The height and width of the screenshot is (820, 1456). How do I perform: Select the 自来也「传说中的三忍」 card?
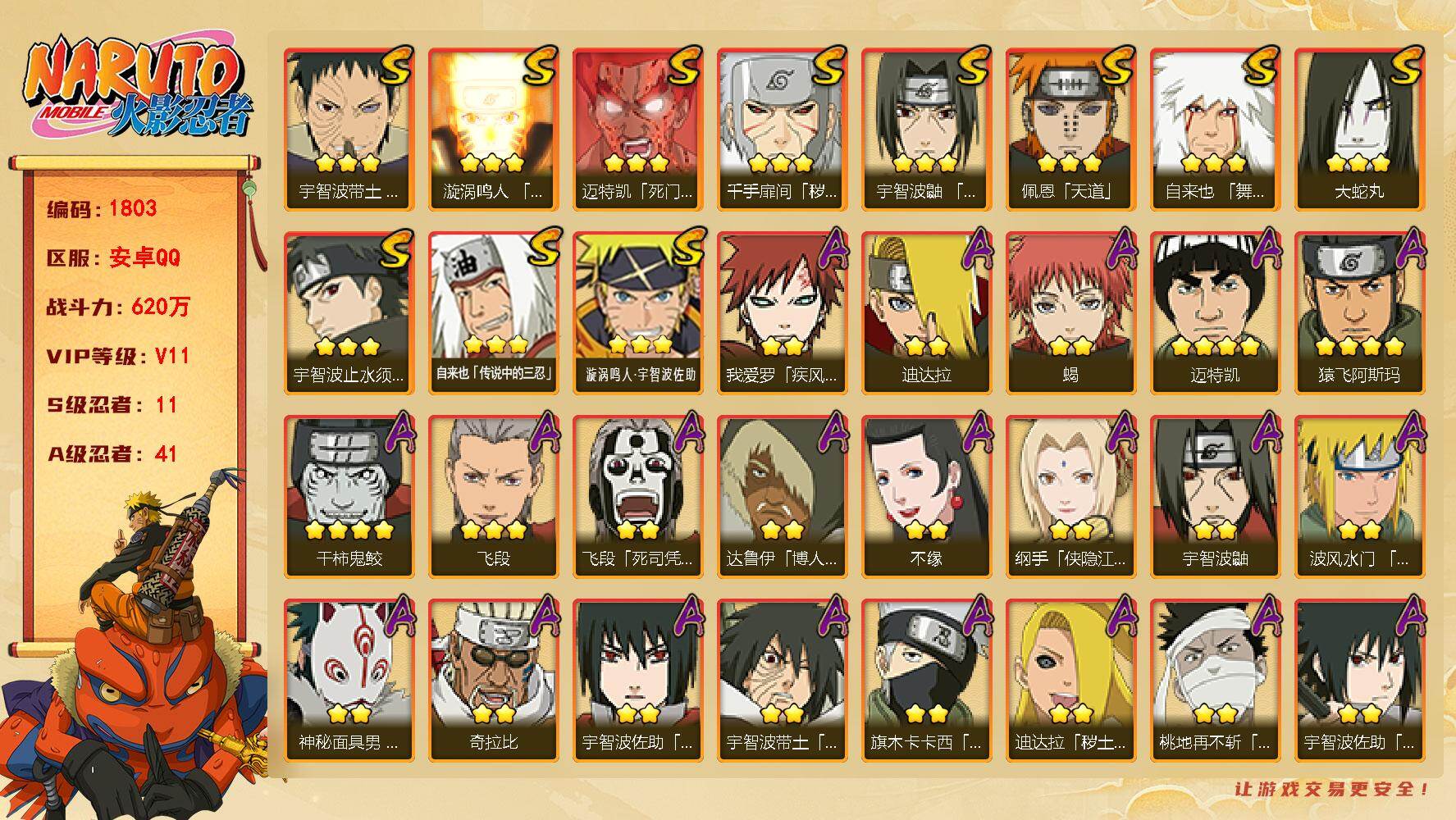click(493, 312)
